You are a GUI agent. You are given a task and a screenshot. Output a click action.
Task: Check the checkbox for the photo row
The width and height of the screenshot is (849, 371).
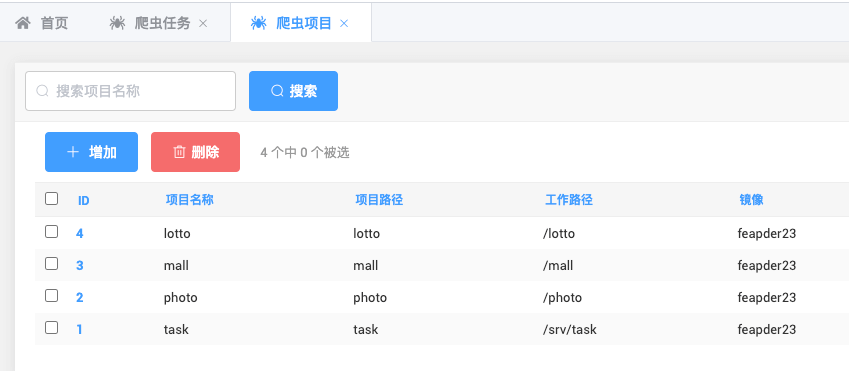pyautogui.click(x=51, y=296)
